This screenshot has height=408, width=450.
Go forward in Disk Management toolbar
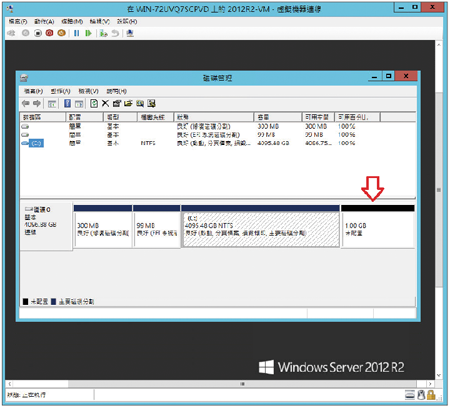pos(37,103)
